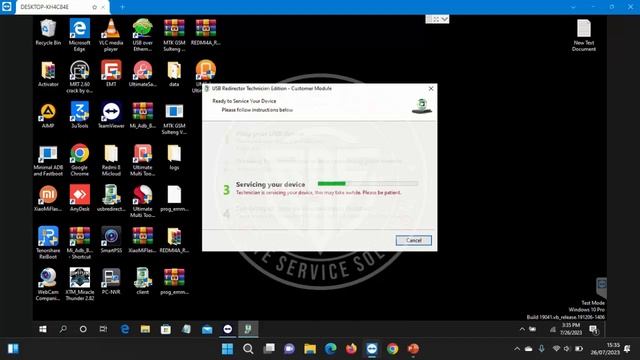Launch Microsoft Edge from the remote desktop
Screen dimensions: 640x360
pyautogui.click(x=79, y=35)
